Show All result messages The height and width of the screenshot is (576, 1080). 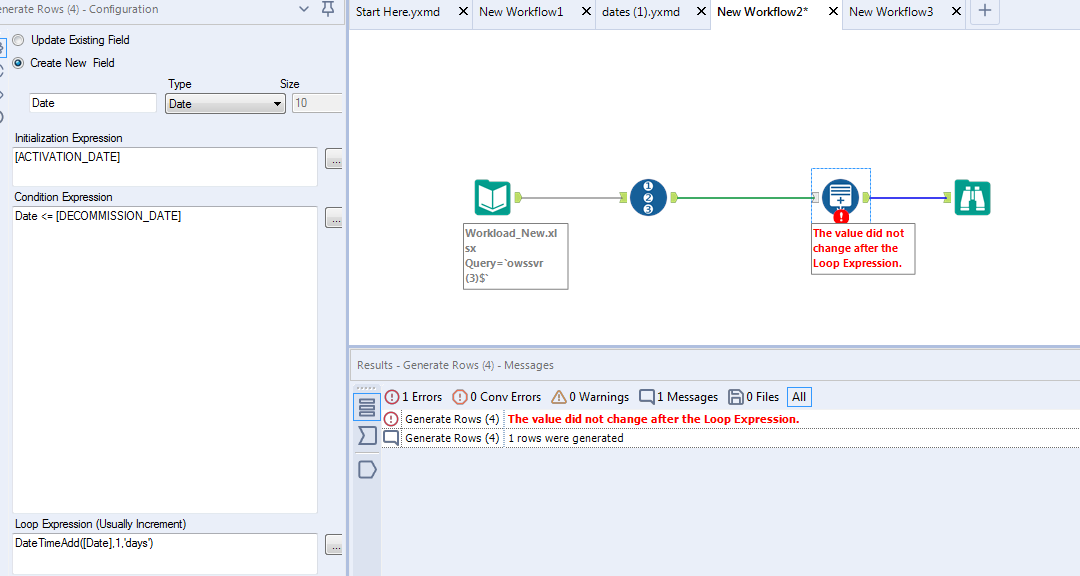click(x=799, y=397)
